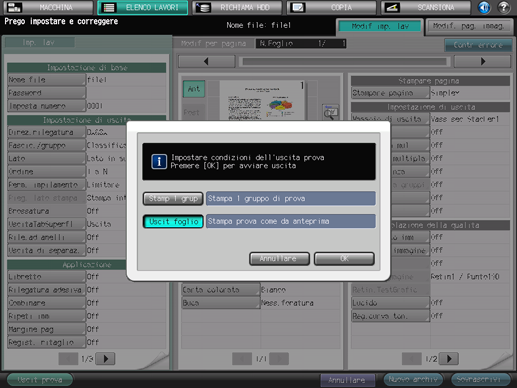Image resolution: width=517 pixels, height=388 pixels.
Task: Open Direz.rilegatura setting
Action: click(x=46, y=132)
